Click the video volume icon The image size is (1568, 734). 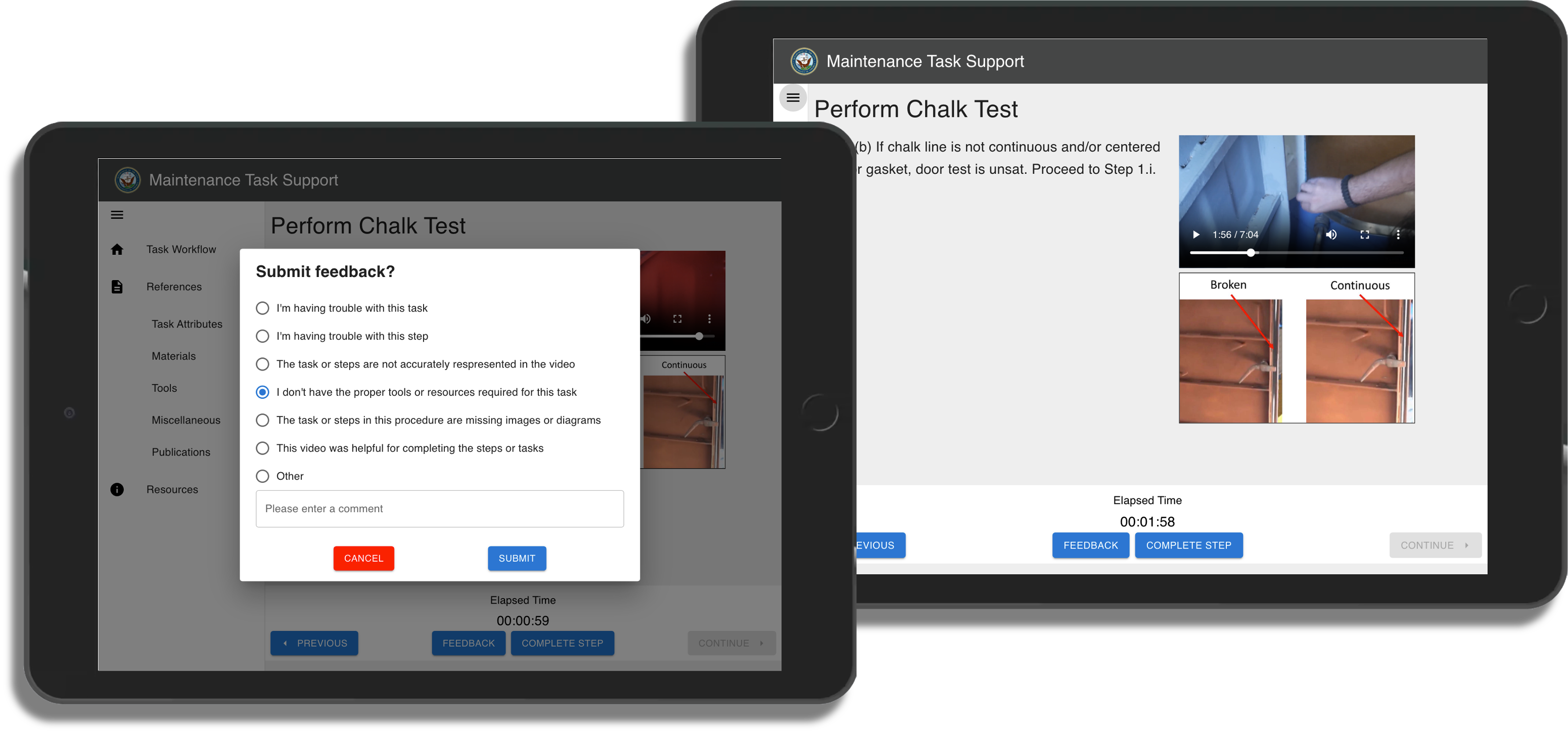point(1332,235)
